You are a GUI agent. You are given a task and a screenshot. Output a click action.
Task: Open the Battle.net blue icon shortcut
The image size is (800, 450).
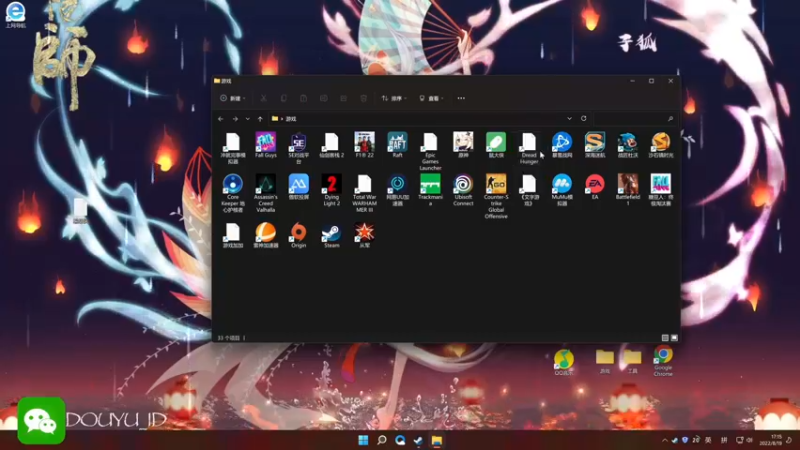pos(562,145)
